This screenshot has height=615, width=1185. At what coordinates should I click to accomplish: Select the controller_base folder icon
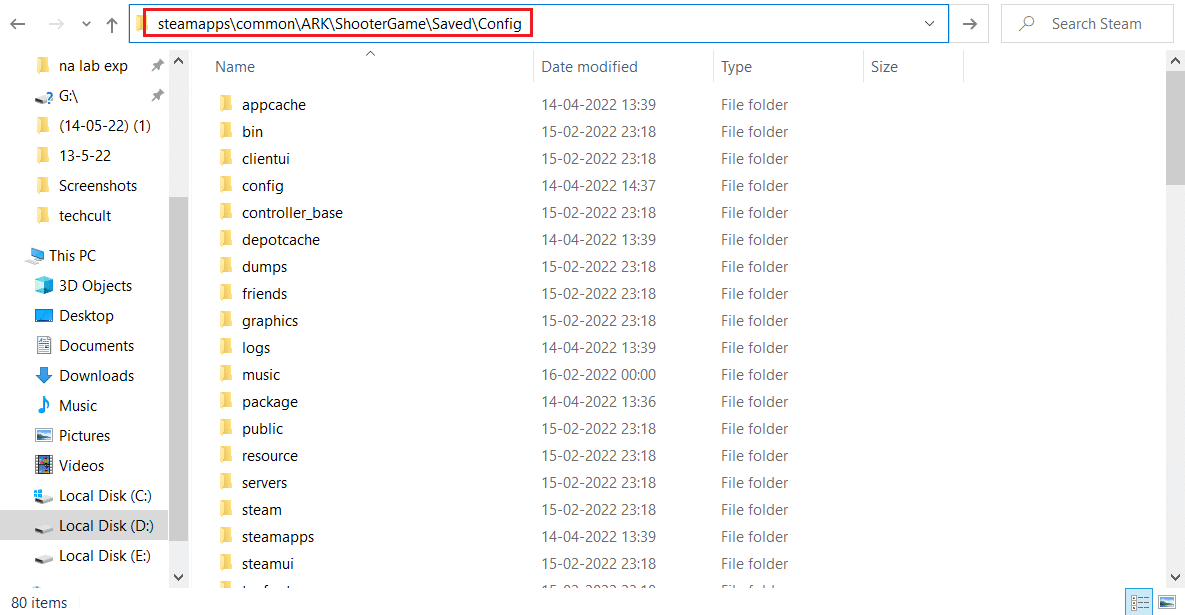pos(226,212)
